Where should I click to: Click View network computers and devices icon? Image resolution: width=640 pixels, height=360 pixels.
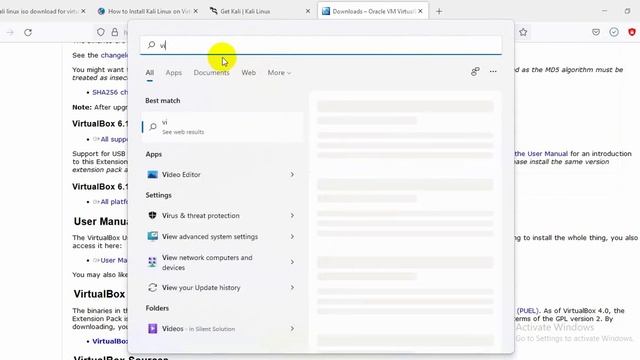(152, 262)
